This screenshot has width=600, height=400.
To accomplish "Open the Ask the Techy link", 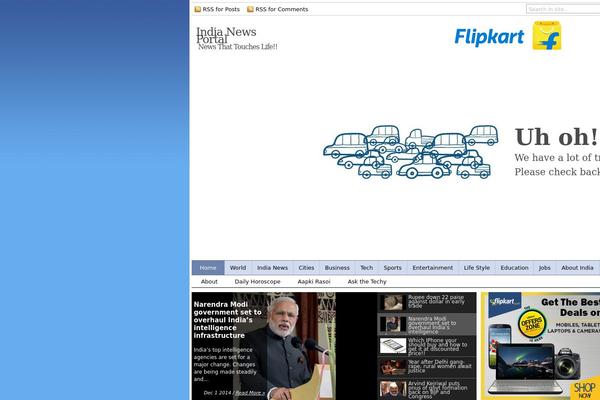I will coord(367,282).
